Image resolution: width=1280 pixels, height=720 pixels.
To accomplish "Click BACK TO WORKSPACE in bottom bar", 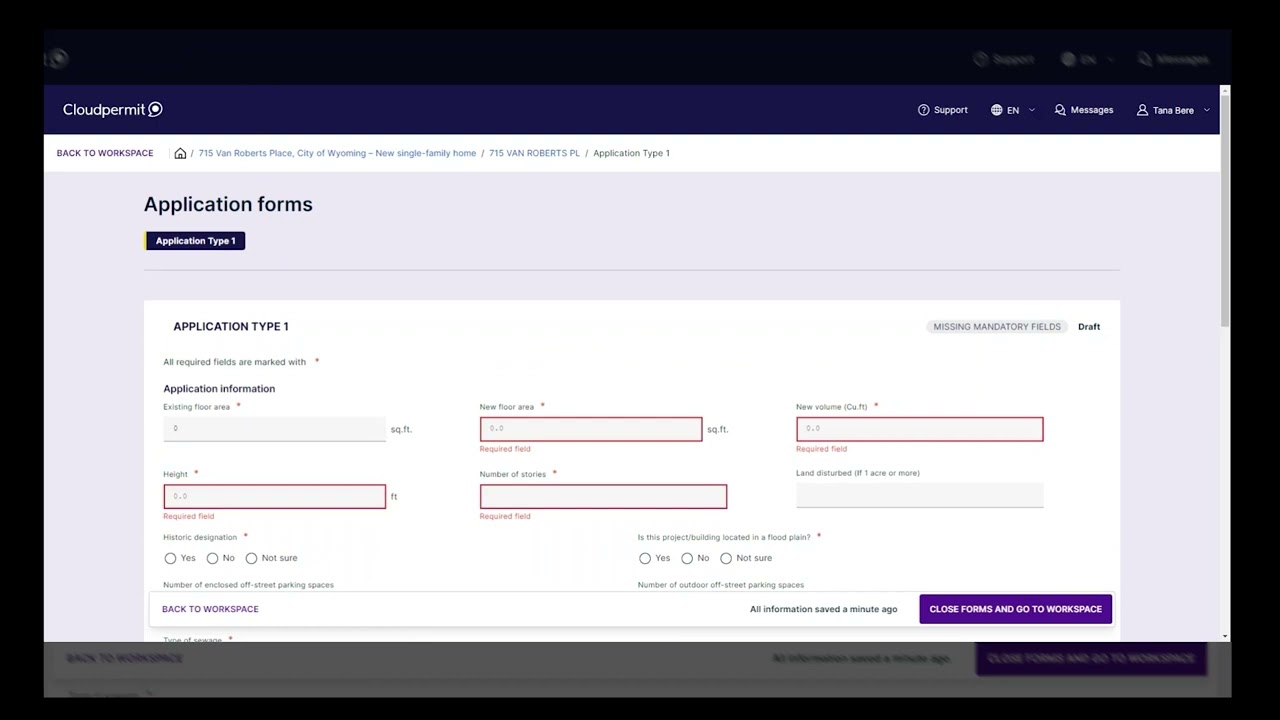I will [x=210, y=609].
